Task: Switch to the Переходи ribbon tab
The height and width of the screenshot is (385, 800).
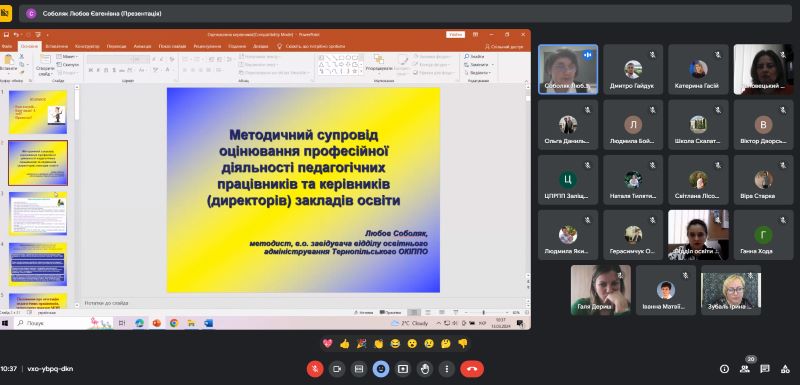Action: click(x=116, y=46)
